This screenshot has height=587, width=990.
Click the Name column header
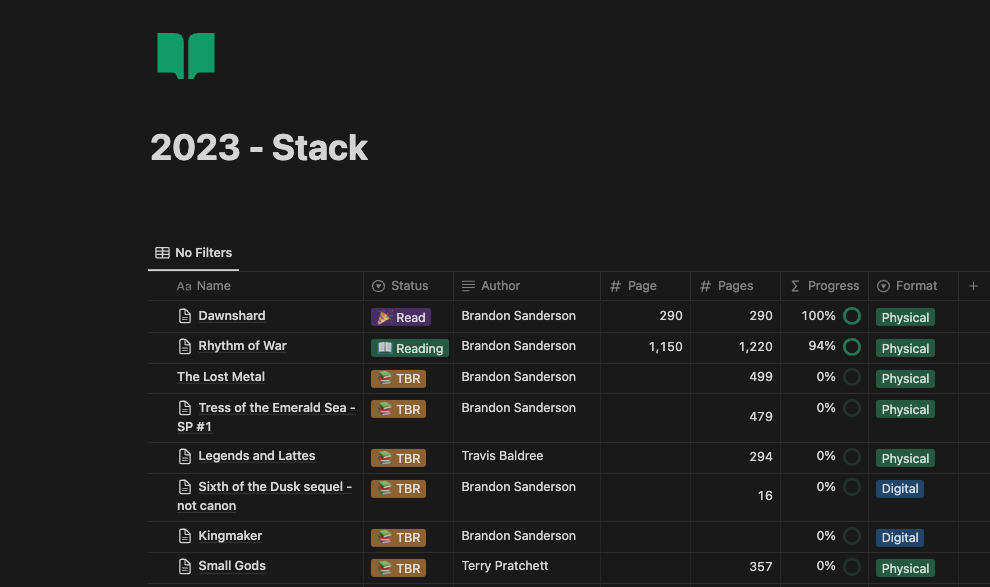(x=213, y=286)
